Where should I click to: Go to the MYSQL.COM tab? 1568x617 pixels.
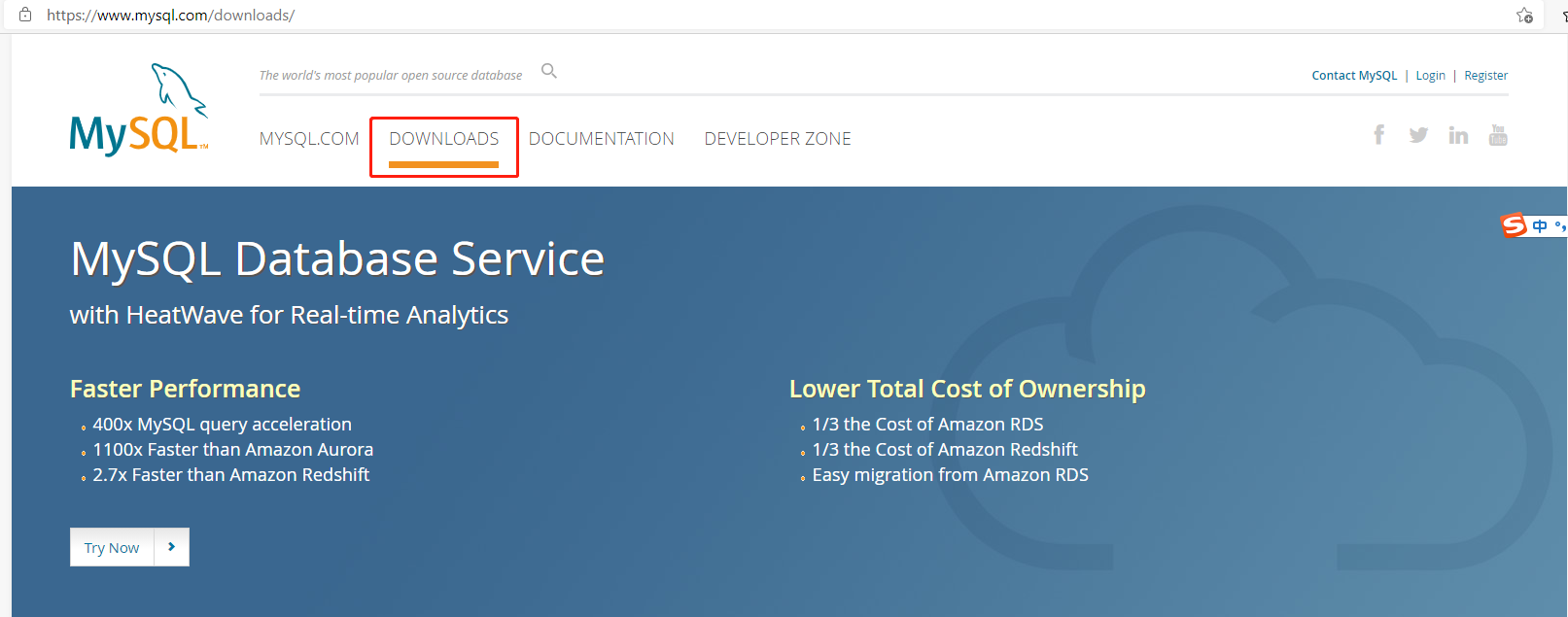point(309,139)
